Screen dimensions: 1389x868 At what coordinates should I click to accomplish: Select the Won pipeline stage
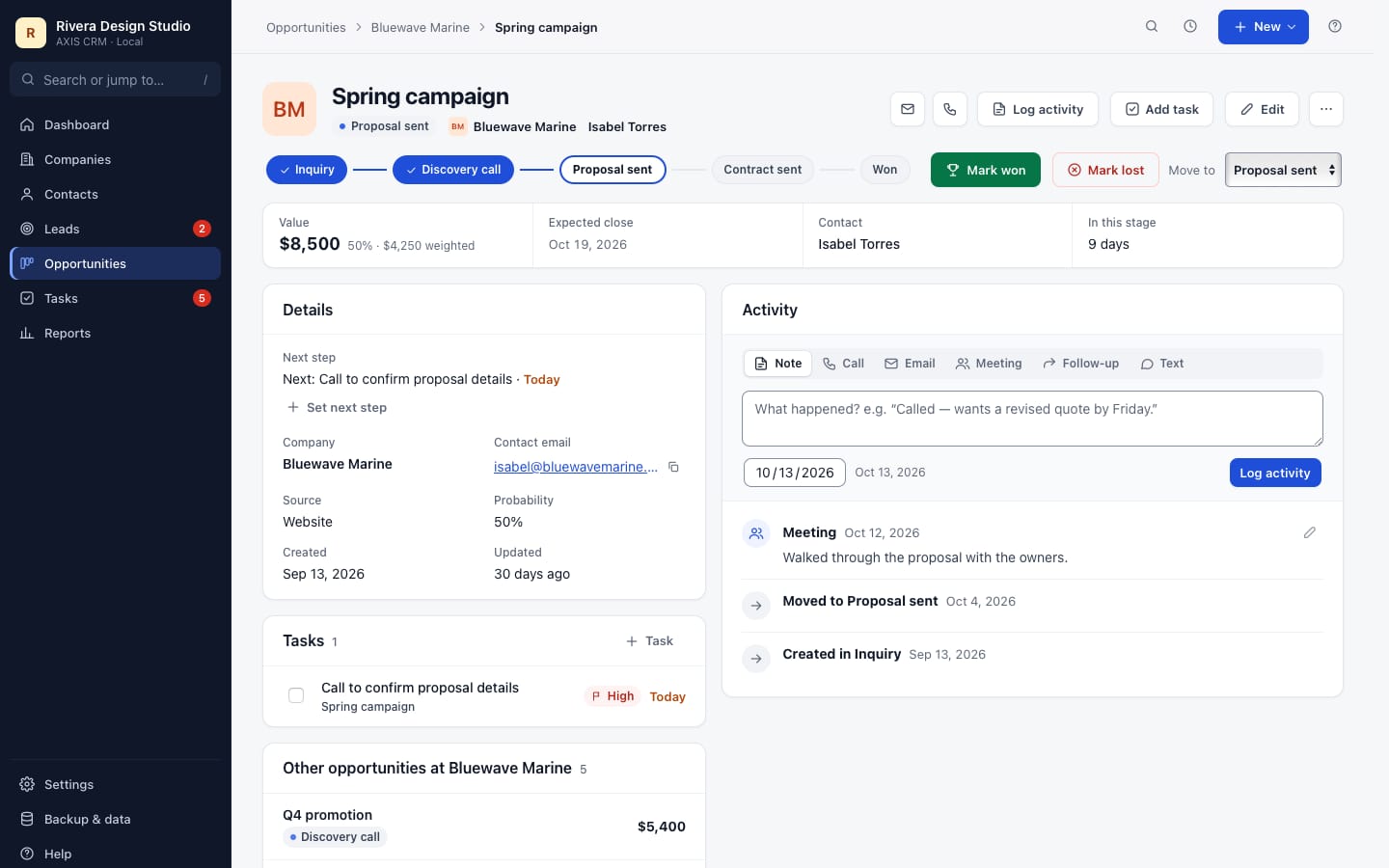tap(885, 170)
